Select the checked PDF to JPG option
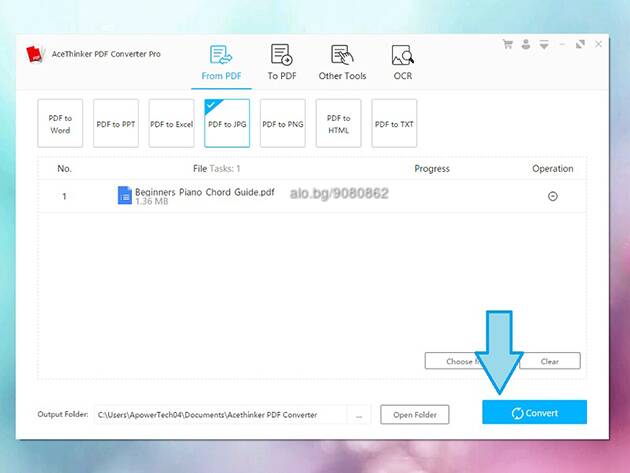Screen dimensions: 630x473 (227, 123)
